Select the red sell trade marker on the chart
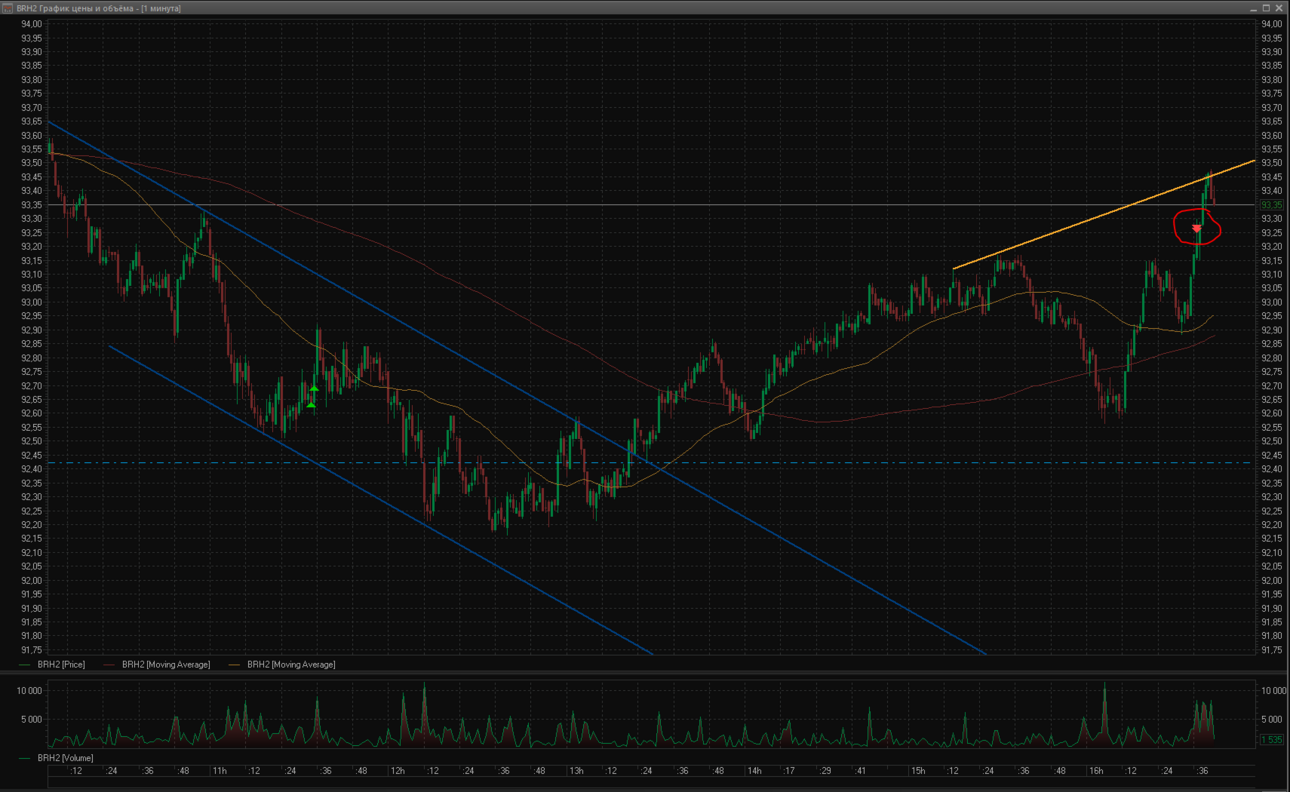This screenshot has width=1290, height=792. [1197, 229]
